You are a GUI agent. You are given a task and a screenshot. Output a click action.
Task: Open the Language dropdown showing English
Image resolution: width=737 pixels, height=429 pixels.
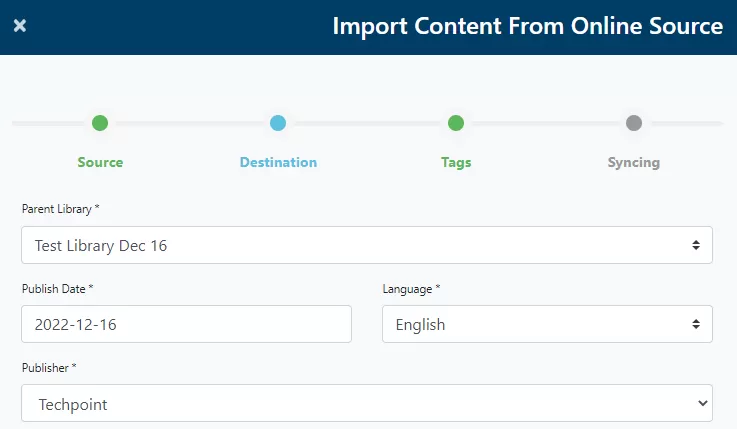coord(547,324)
